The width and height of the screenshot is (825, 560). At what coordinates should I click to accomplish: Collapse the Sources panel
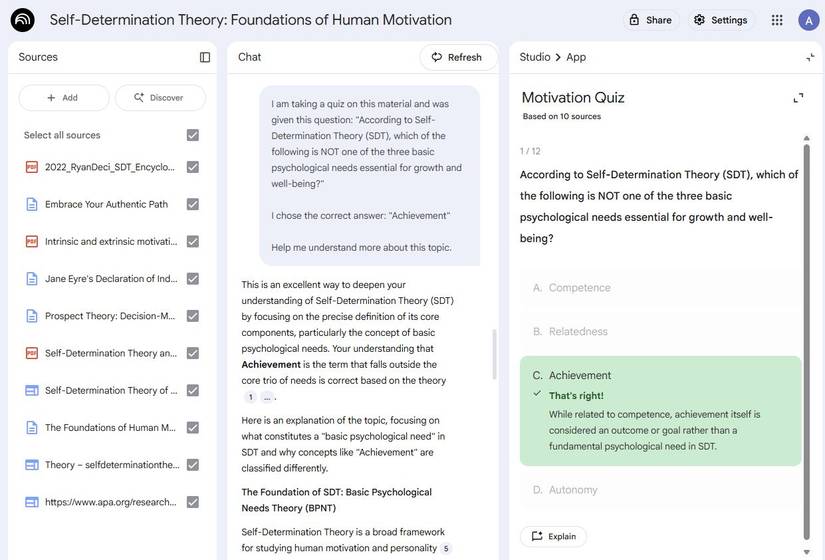point(205,57)
